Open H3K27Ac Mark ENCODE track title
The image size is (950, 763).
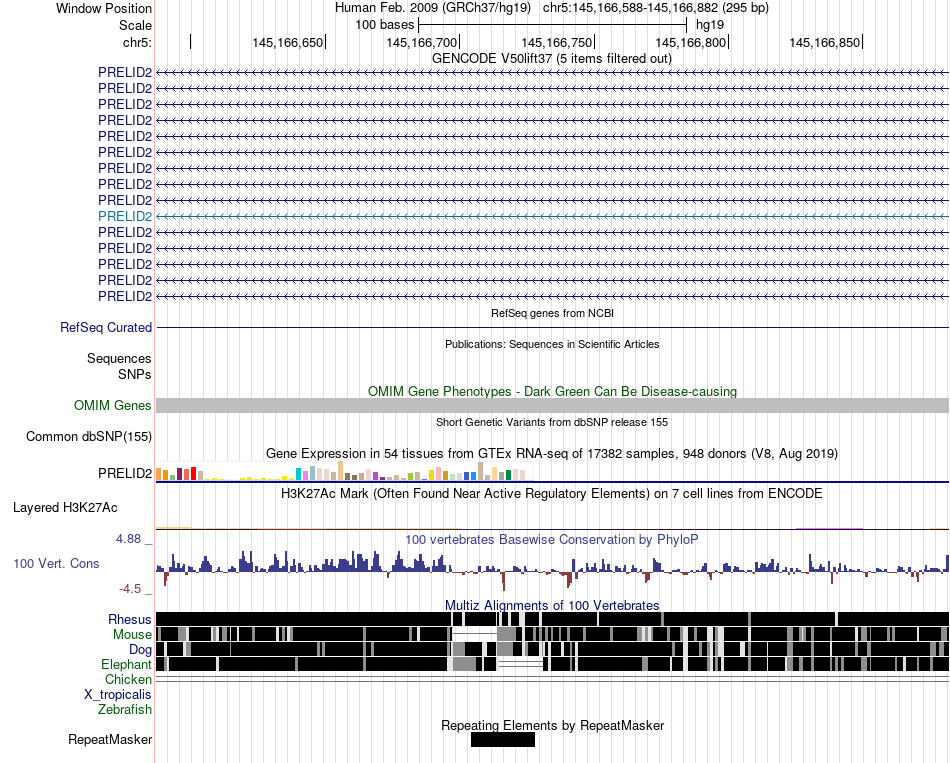pos(552,493)
